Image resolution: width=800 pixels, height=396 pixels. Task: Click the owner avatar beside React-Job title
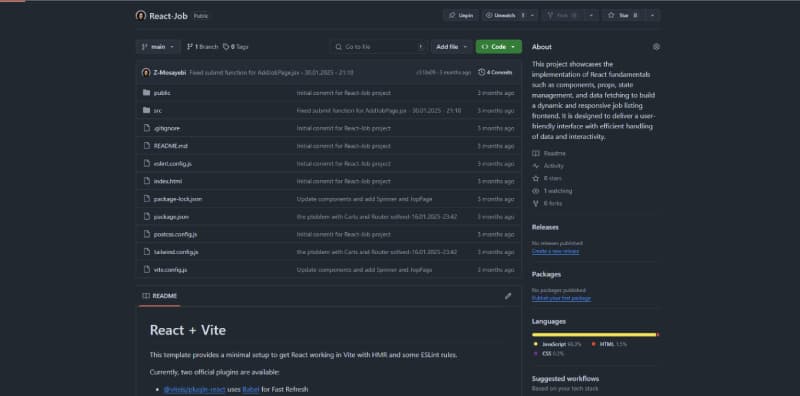point(141,16)
